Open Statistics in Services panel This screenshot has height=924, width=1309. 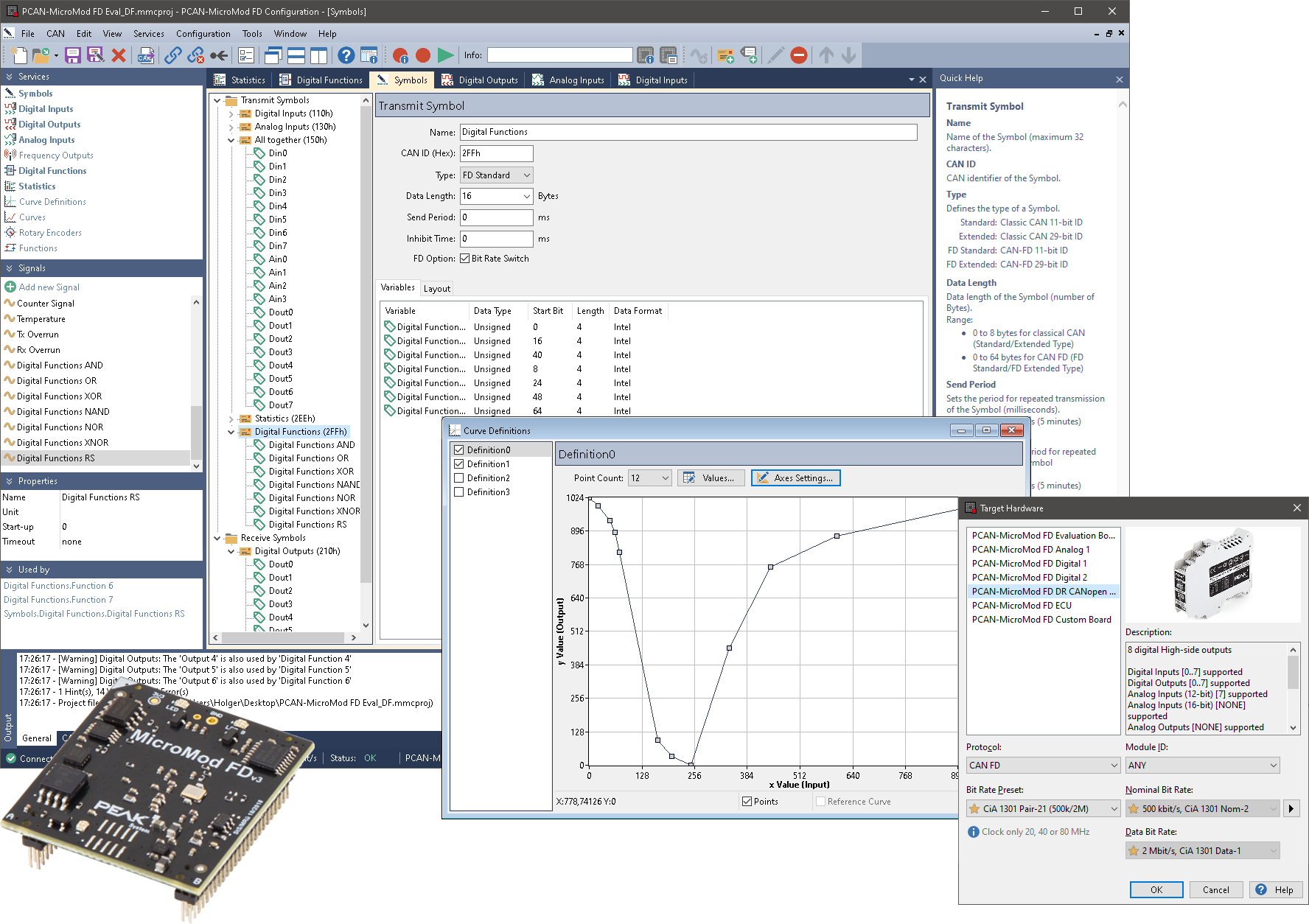(x=37, y=186)
